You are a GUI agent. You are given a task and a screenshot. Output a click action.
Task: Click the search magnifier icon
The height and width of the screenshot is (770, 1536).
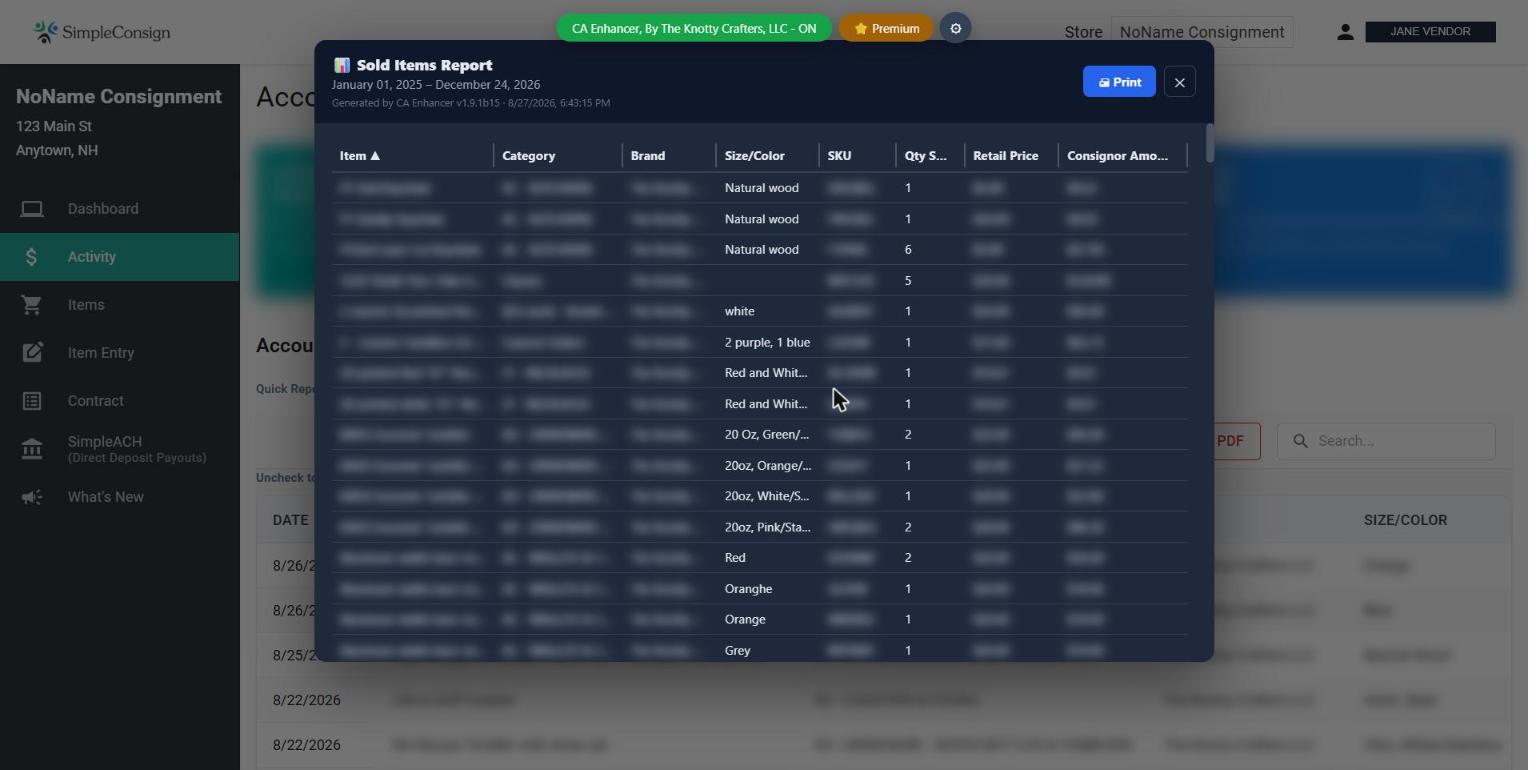[x=1300, y=441]
